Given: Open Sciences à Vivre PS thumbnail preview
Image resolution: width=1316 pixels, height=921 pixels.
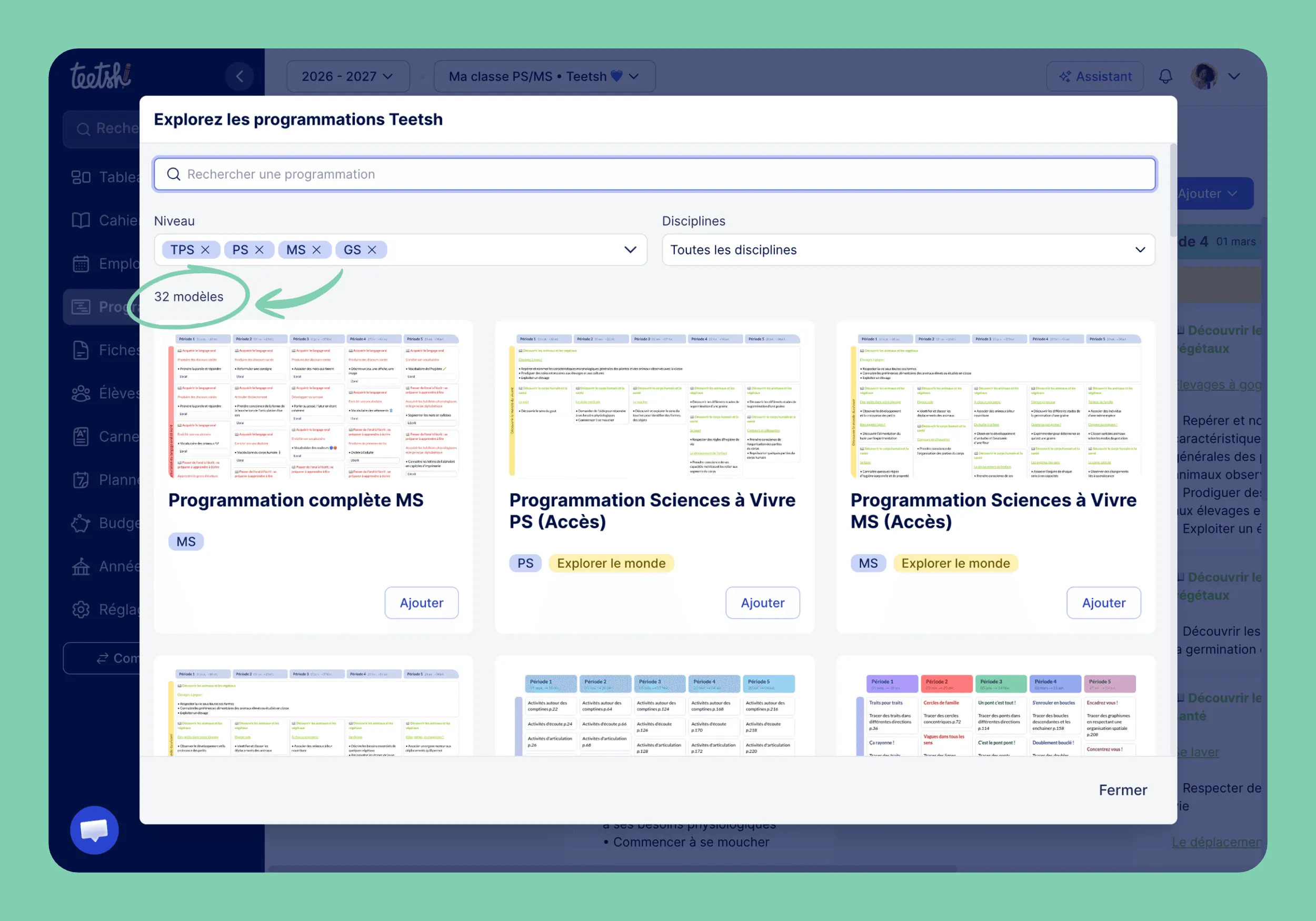Looking at the screenshot, I should pyautogui.click(x=654, y=406).
